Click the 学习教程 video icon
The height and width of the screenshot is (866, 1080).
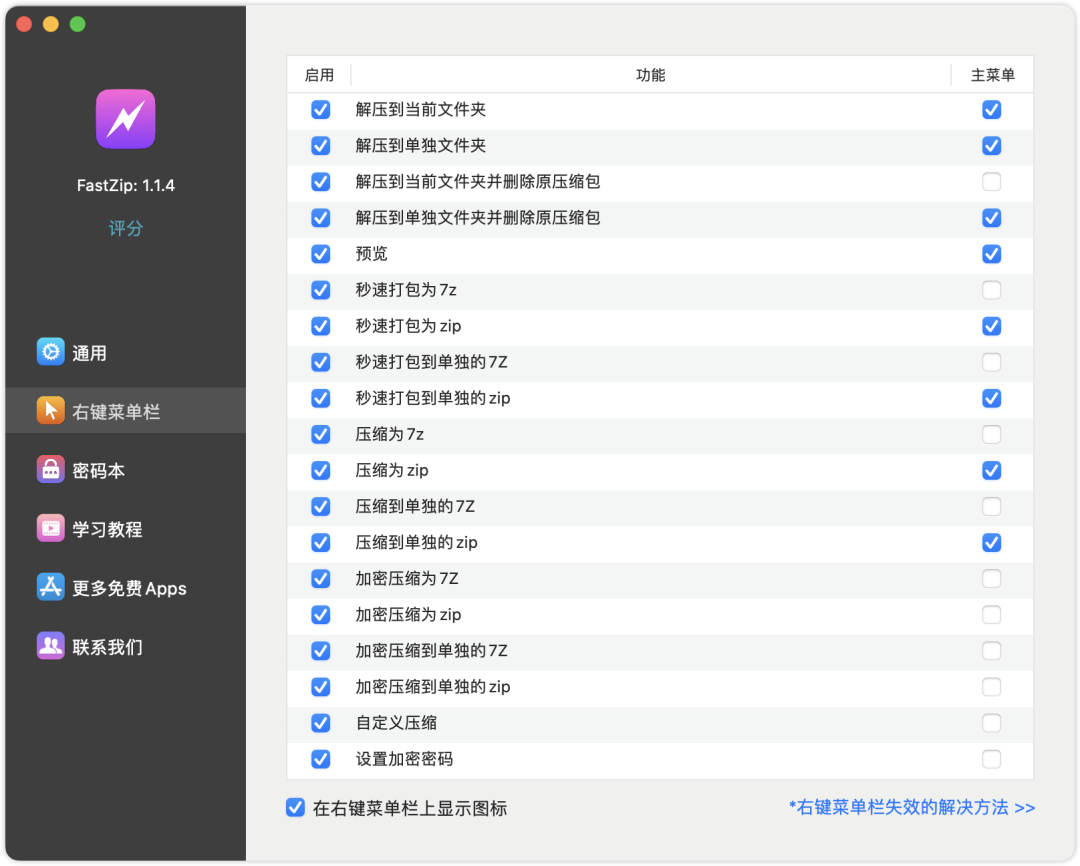click(x=51, y=529)
